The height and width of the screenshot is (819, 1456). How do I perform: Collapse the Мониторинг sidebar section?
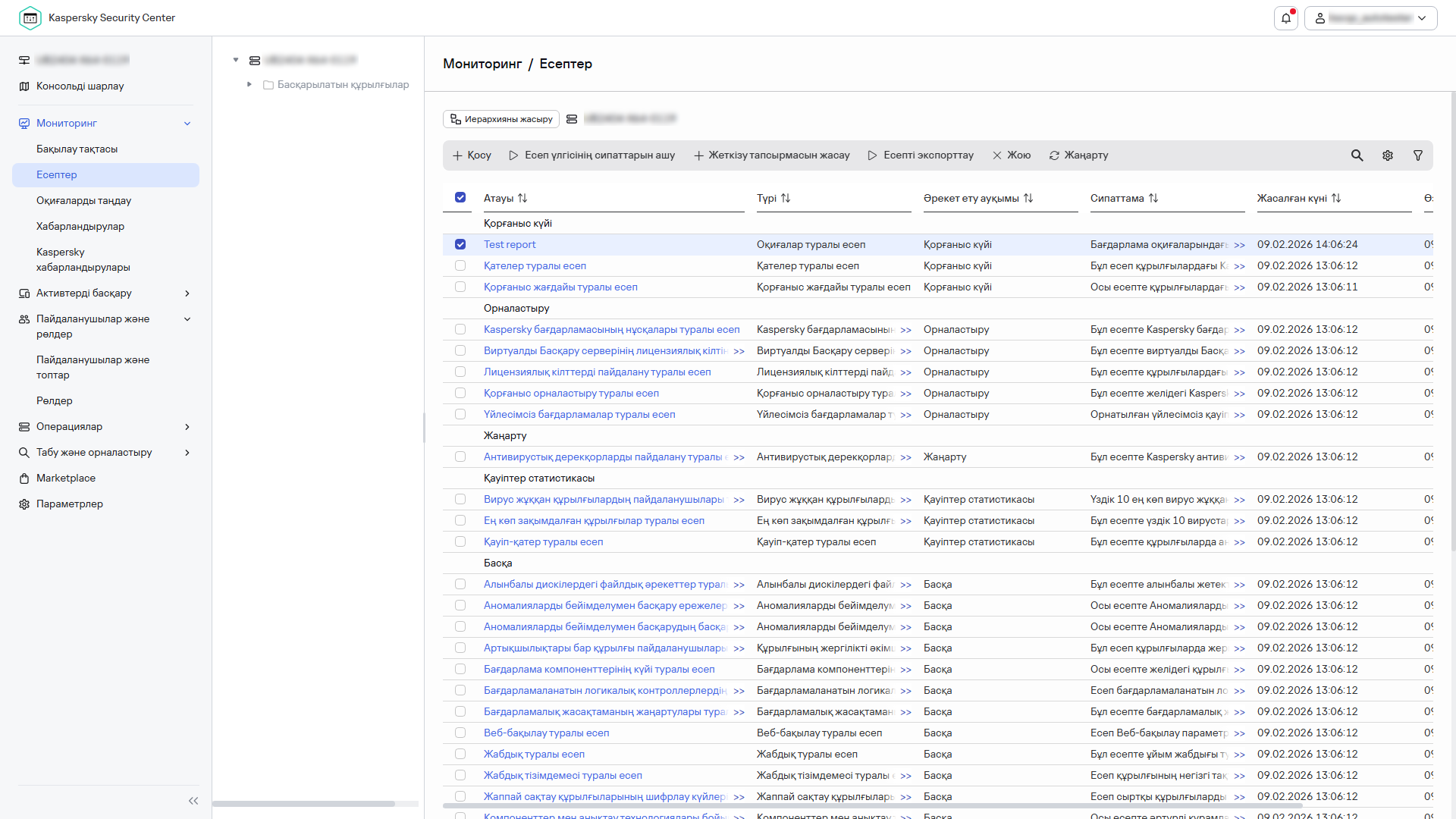click(187, 124)
